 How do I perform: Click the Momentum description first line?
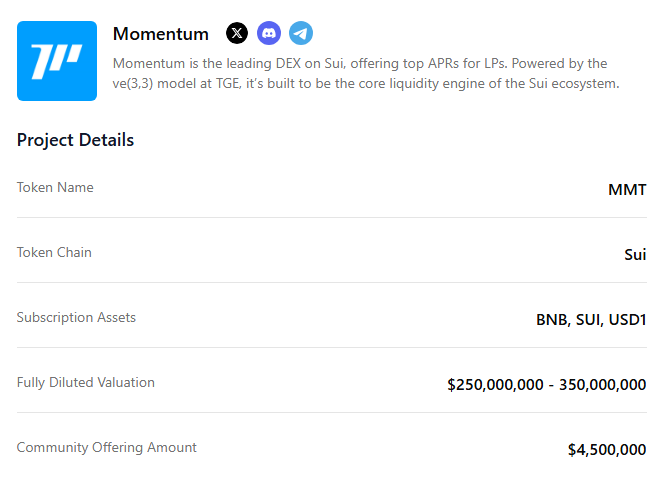coord(360,64)
